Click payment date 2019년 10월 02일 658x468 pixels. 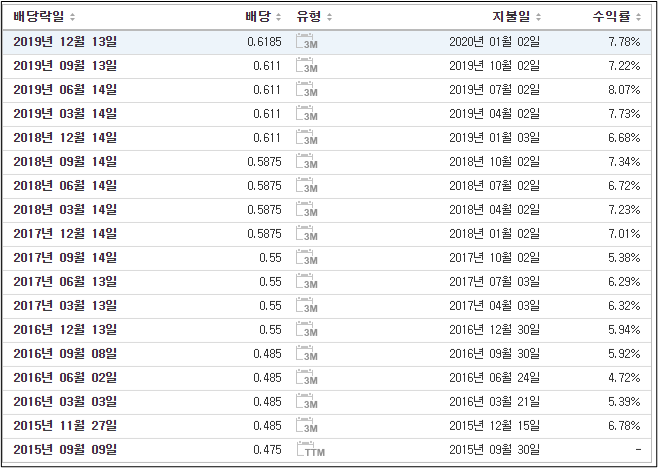point(494,65)
